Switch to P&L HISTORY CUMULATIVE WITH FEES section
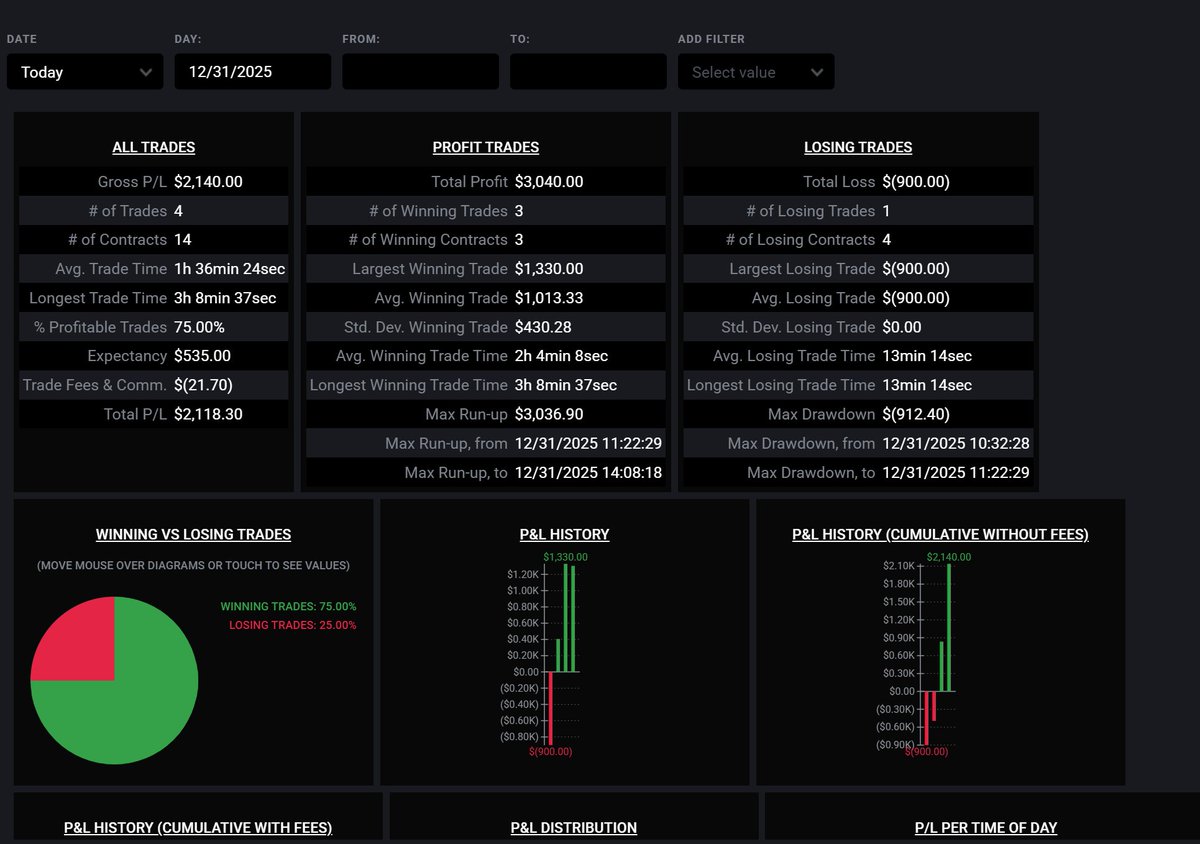 tap(197, 828)
